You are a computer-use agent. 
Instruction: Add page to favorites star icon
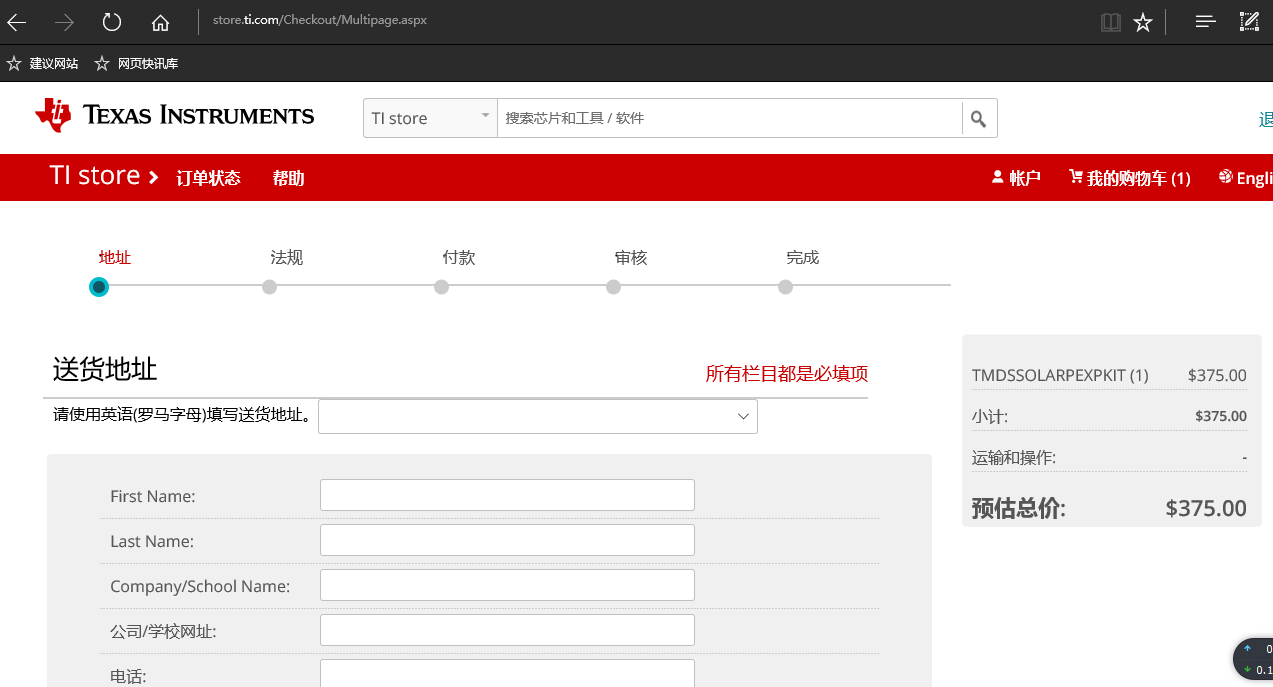pyautogui.click(x=1143, y=22)
